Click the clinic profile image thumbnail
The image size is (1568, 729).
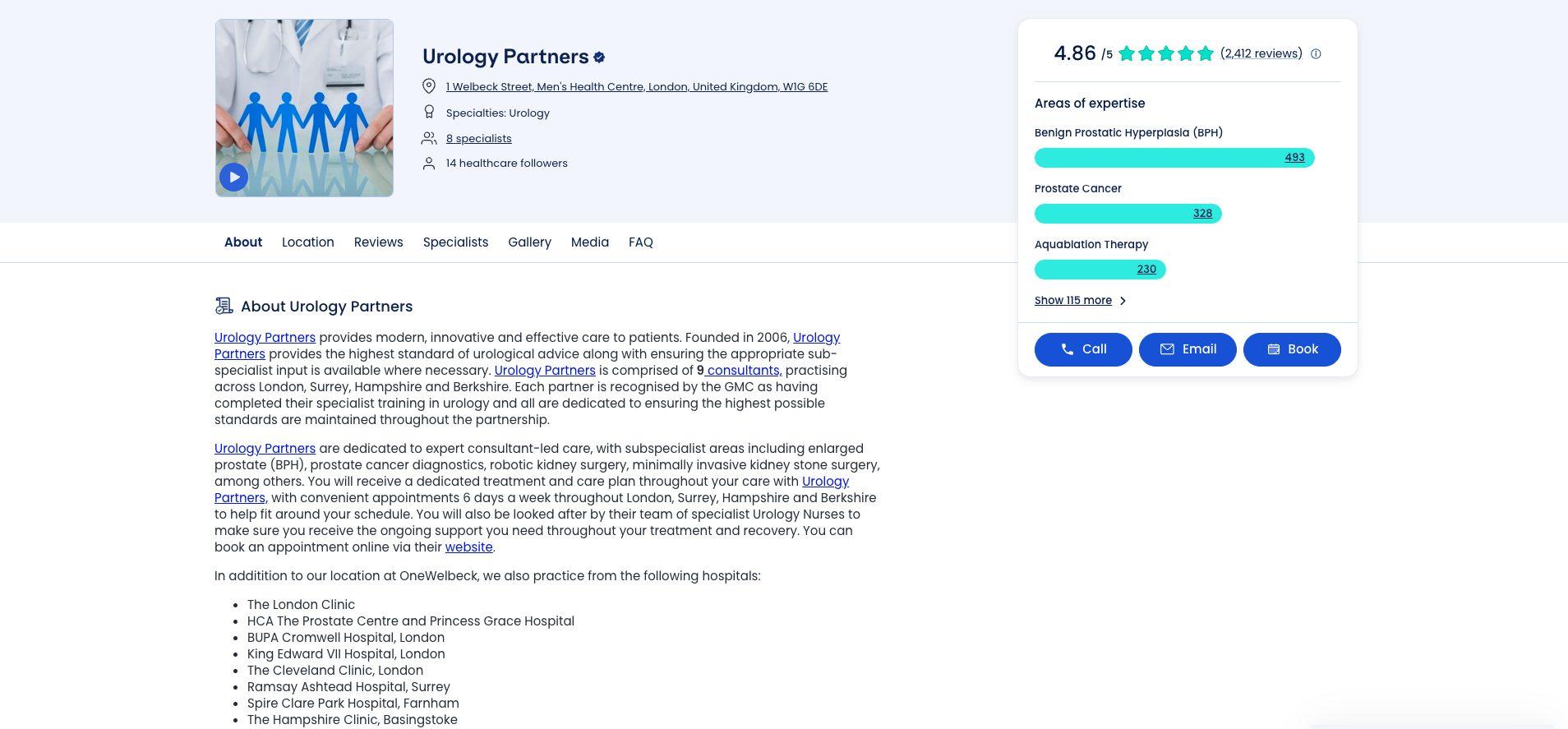[304, 108]
